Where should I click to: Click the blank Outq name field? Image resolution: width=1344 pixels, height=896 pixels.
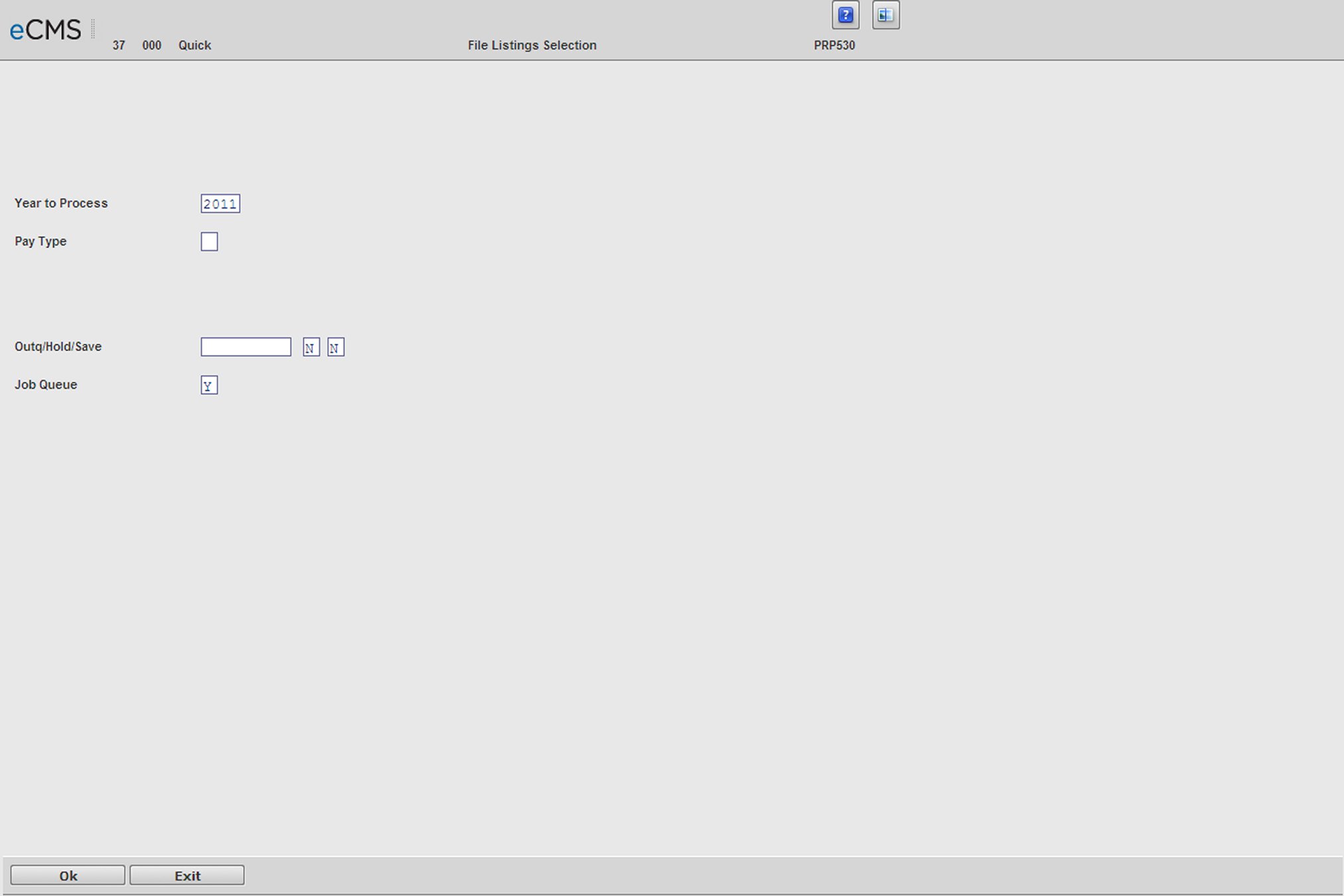[x=246, y=347]
